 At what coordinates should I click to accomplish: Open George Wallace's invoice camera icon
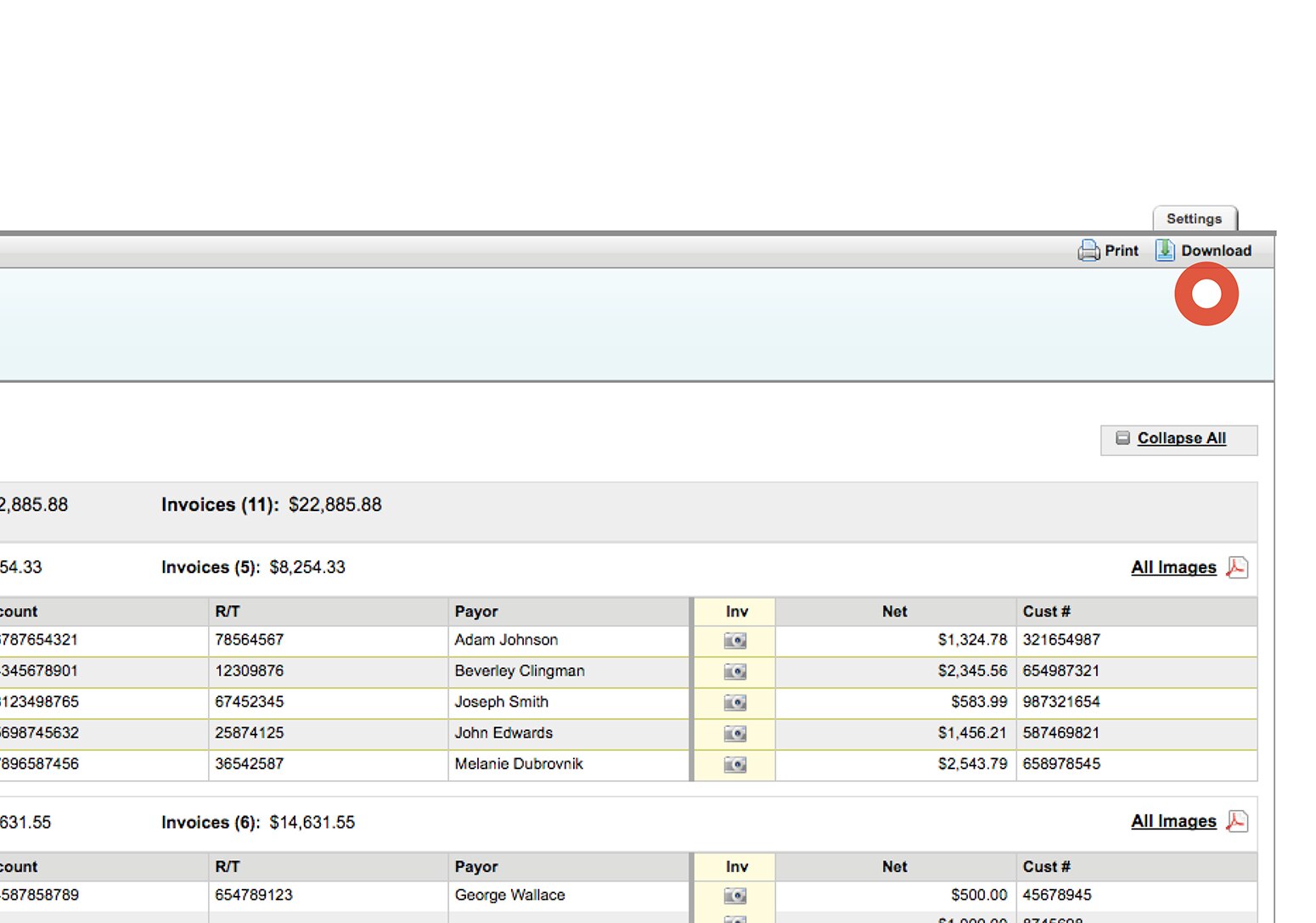click(x=734, y=895)
